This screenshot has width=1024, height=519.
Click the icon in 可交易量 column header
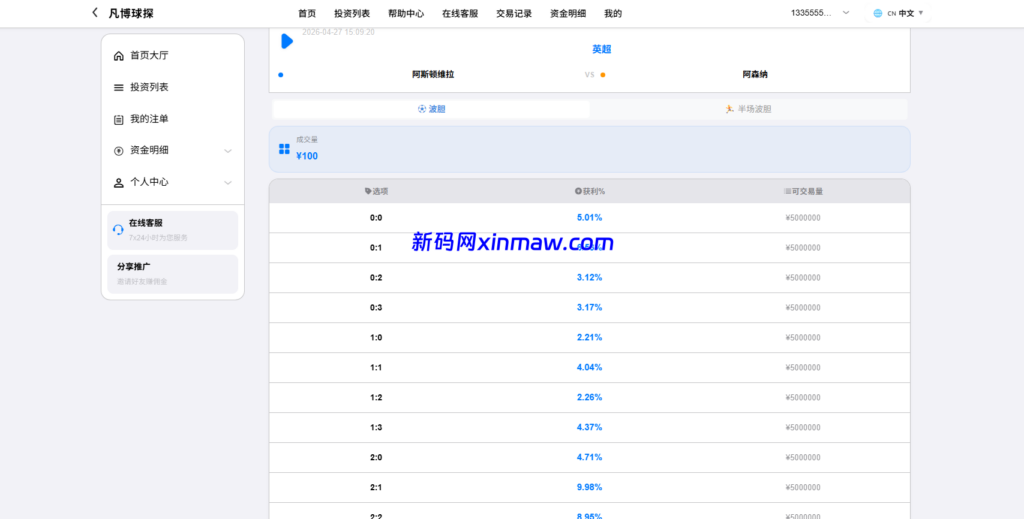coord(787,191)
